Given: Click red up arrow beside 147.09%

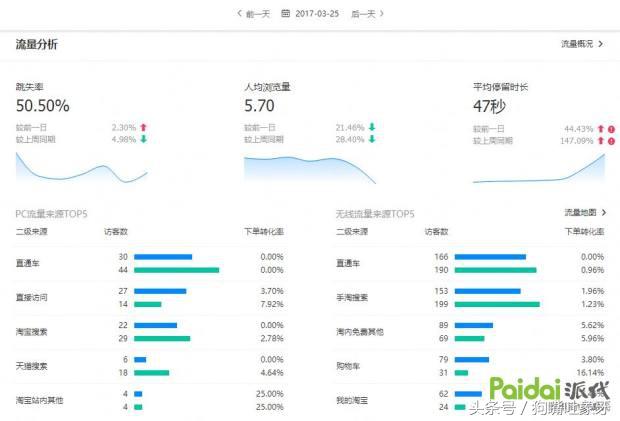Looking at the screenshot, I should (601, 140).
